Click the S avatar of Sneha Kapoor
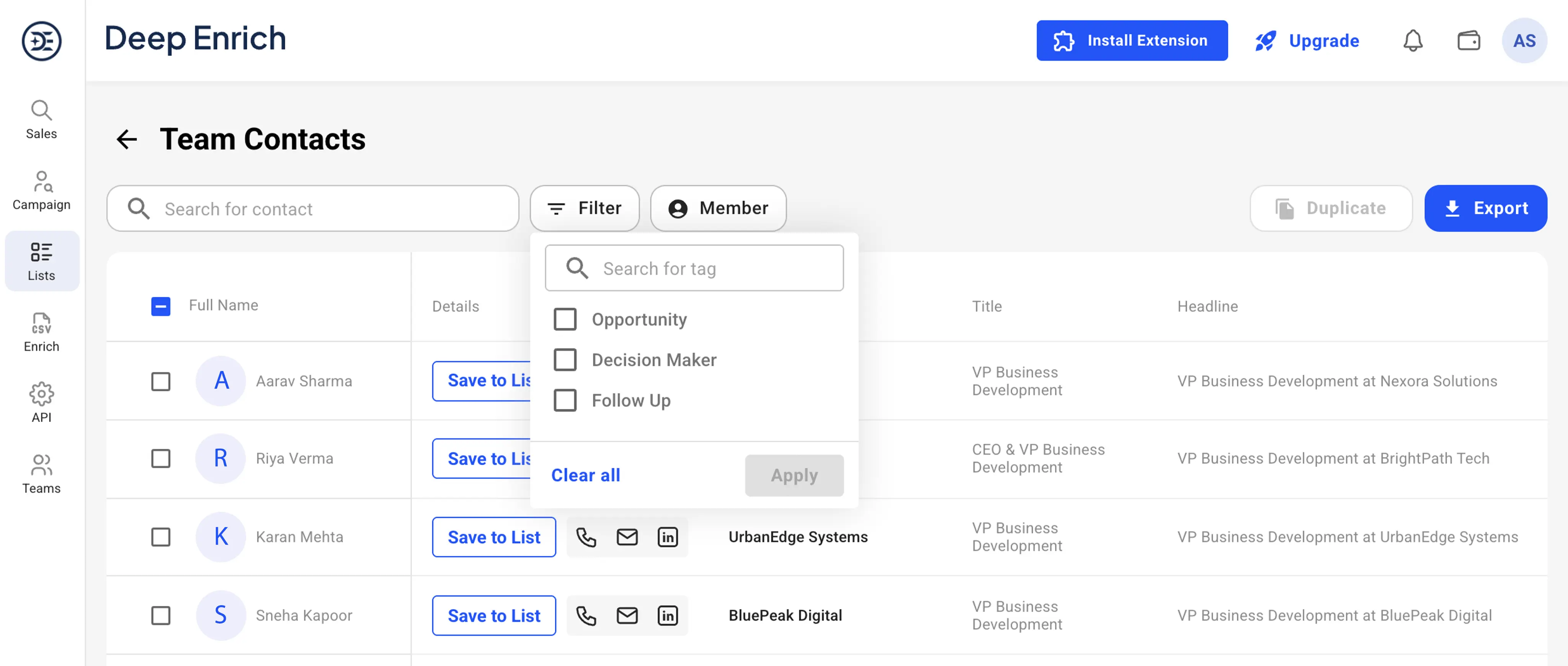Screen dimensions: 1568x666 point(220,616)
